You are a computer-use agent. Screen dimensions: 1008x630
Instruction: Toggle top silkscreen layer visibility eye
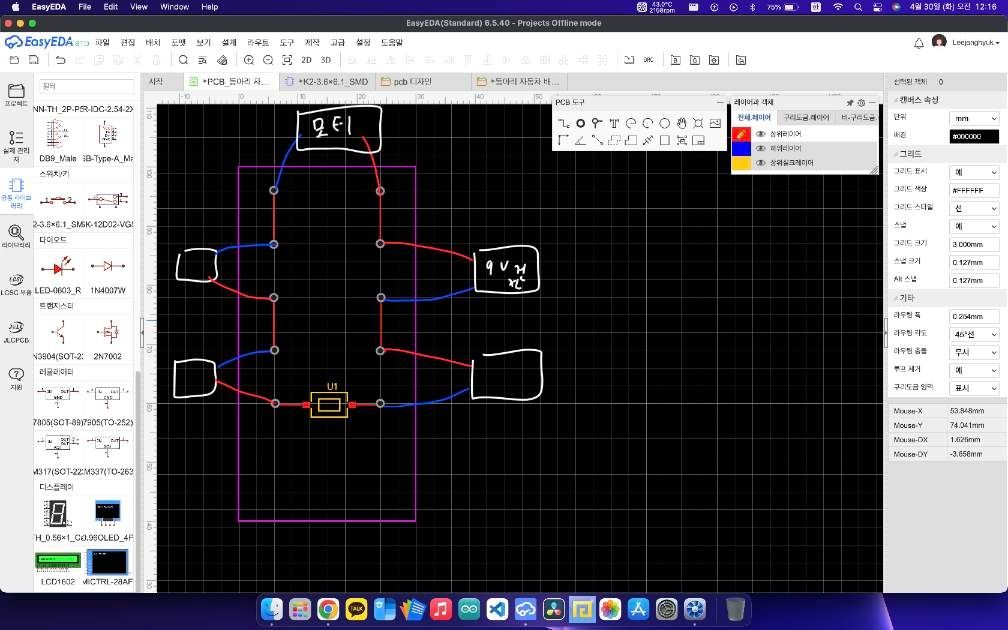tap(761, 161)
